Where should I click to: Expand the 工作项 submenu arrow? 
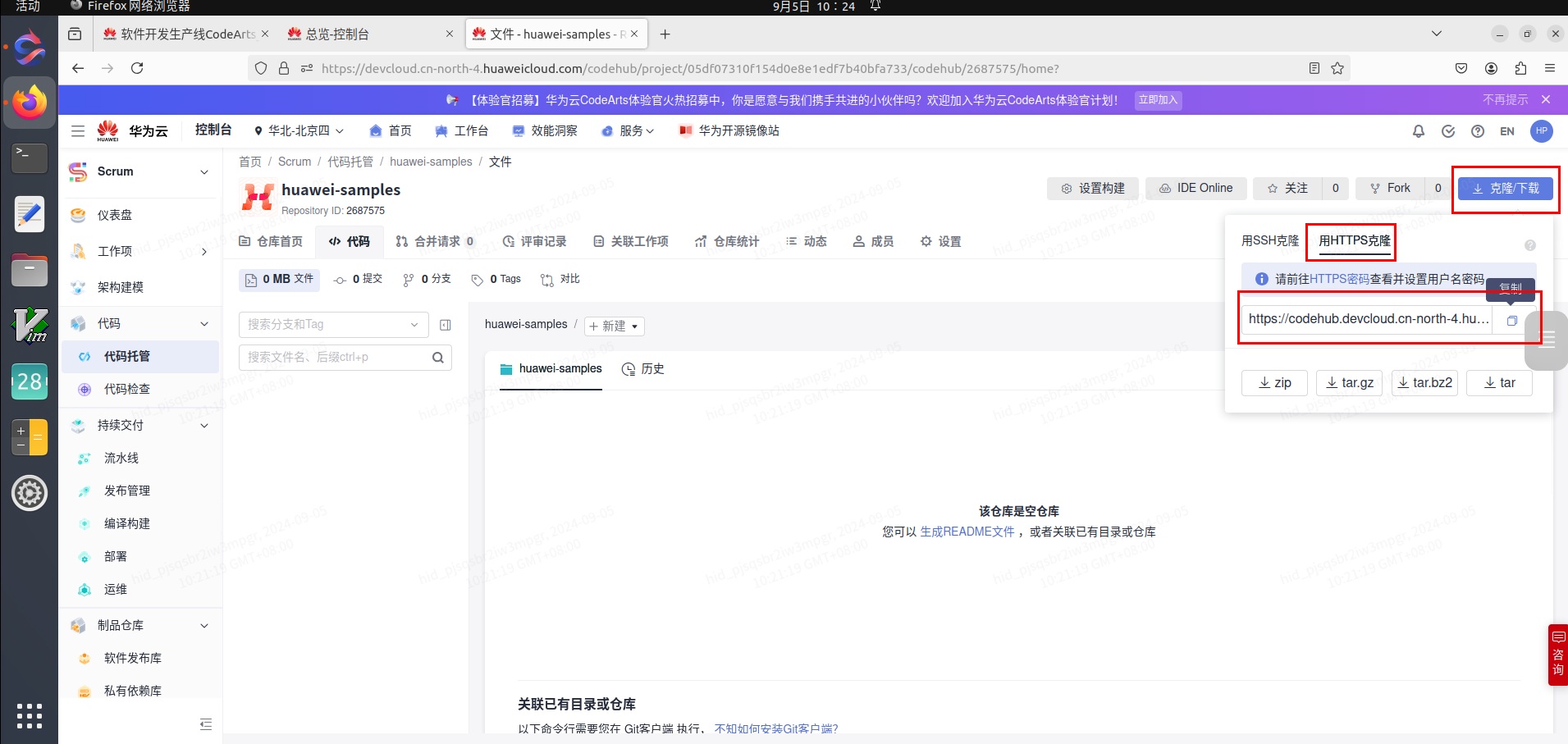click(x=204, y=252)
